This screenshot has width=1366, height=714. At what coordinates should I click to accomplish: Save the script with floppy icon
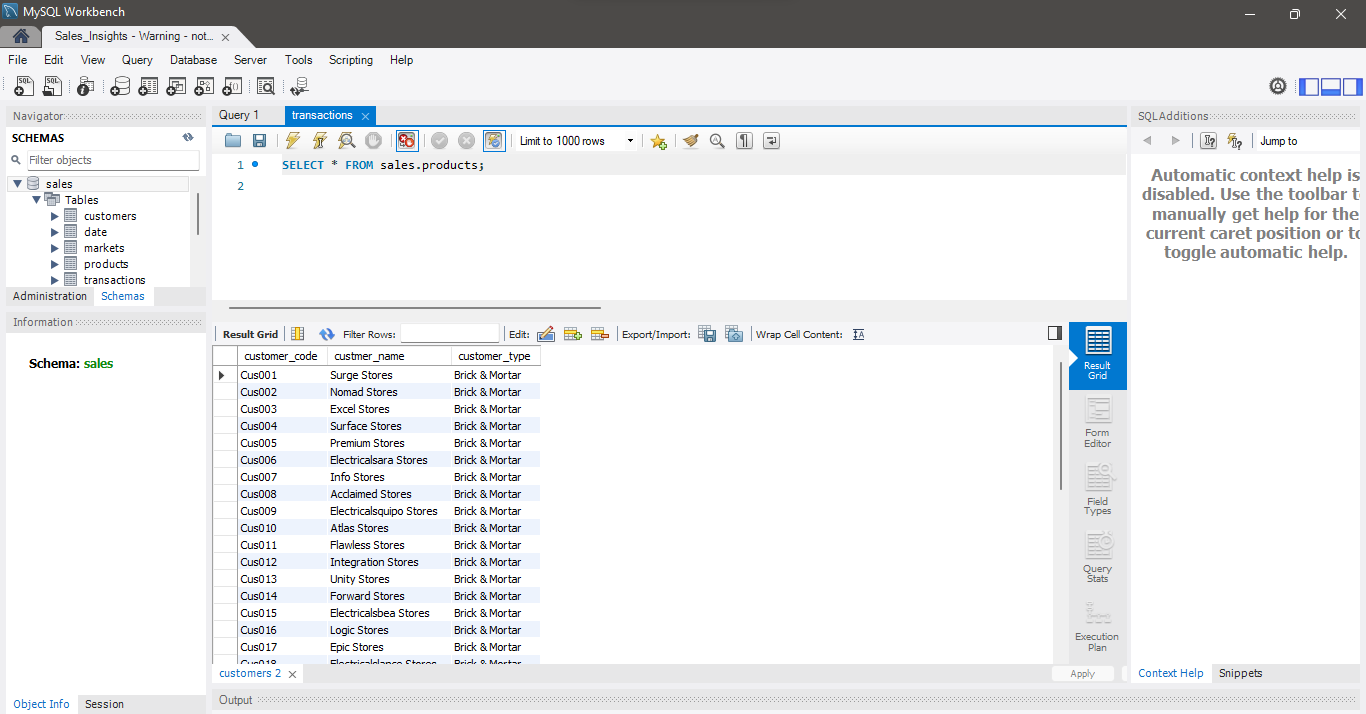point(259,141)
